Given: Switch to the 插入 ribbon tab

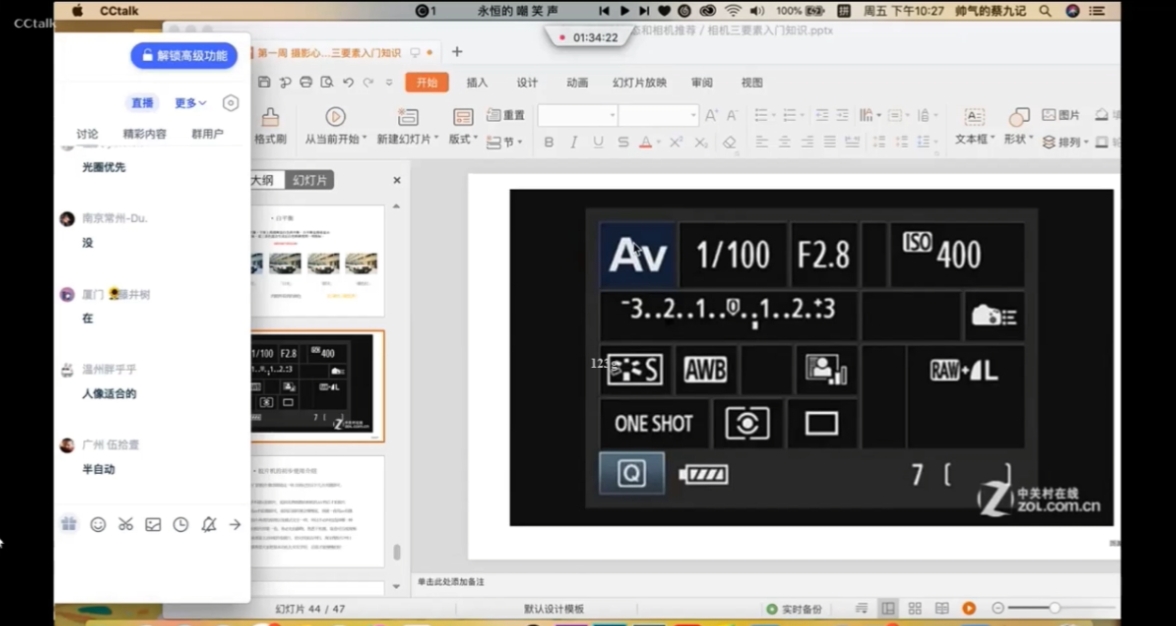Looking at the screenshot, I should pos(477,82).
